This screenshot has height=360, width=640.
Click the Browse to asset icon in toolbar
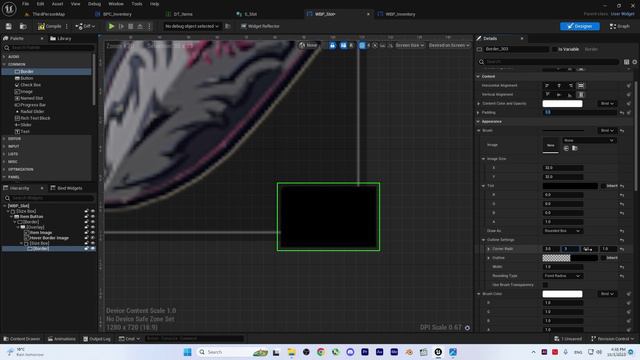point(23,26)
